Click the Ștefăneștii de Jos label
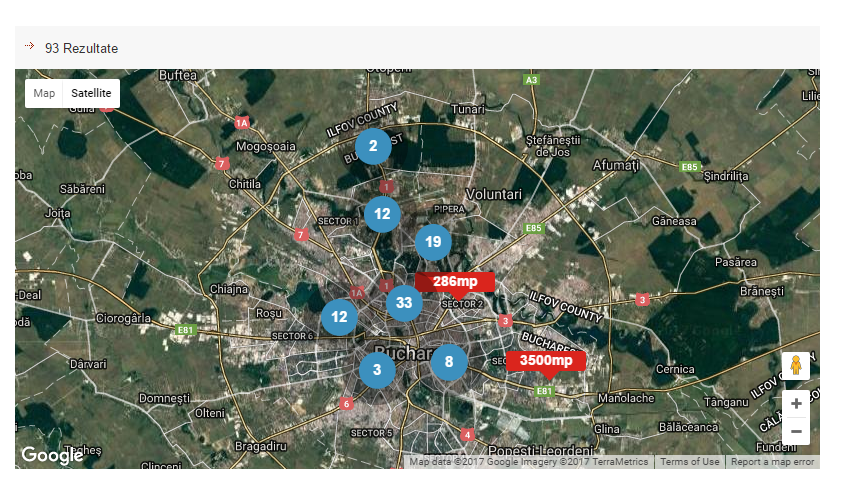Screen dimensions: 862x494 coord(552,146)
